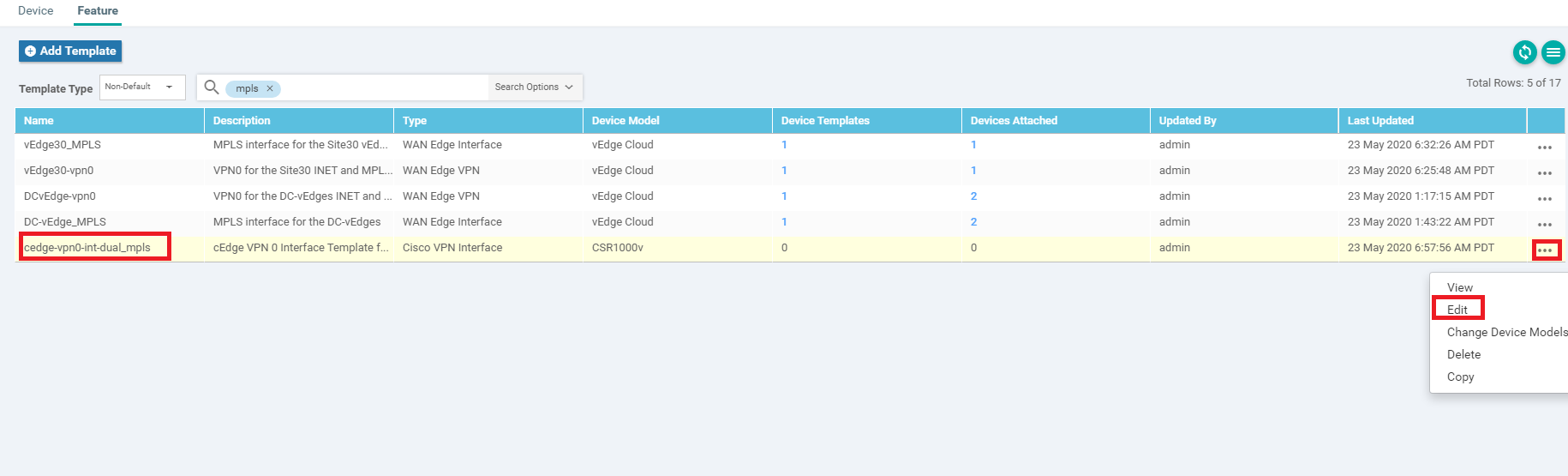Open Devices Attached count link for vEdge30-vpn0
Viewport: 1568px width, 476px height.
click(x=973, y=171)
